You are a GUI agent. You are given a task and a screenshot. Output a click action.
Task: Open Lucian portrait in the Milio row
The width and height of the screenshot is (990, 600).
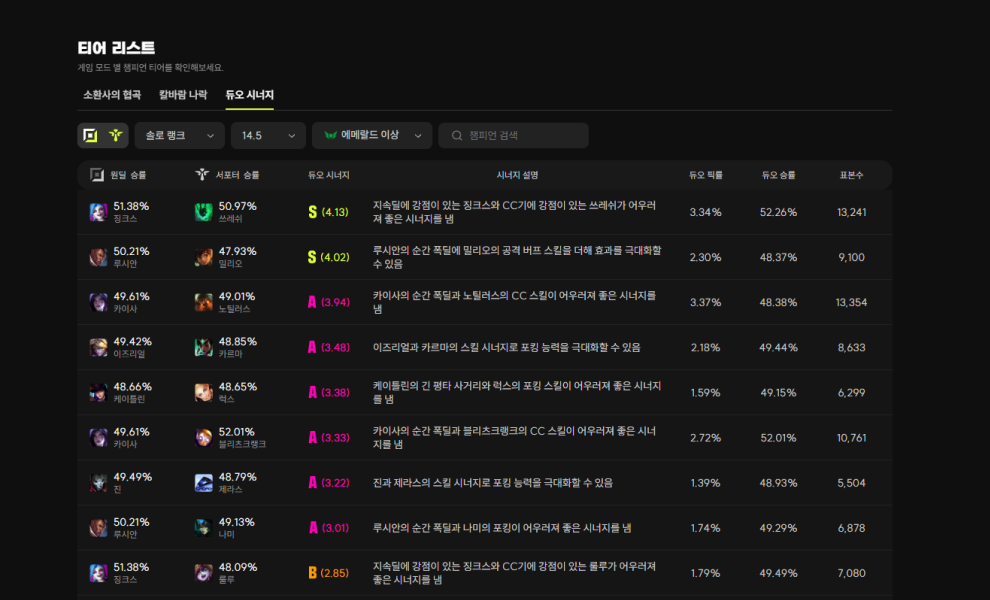98,257
